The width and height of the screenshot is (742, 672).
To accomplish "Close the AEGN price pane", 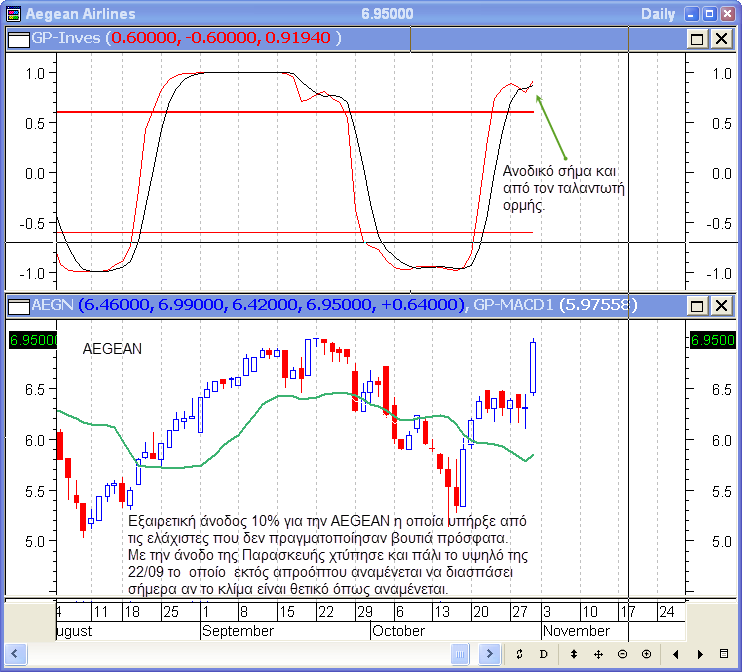I will click(720, 304).
